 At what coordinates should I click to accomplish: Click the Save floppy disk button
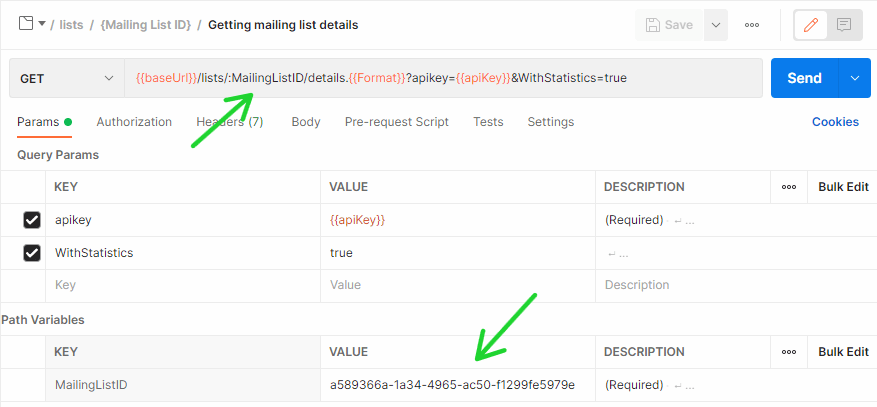(669, 25)
